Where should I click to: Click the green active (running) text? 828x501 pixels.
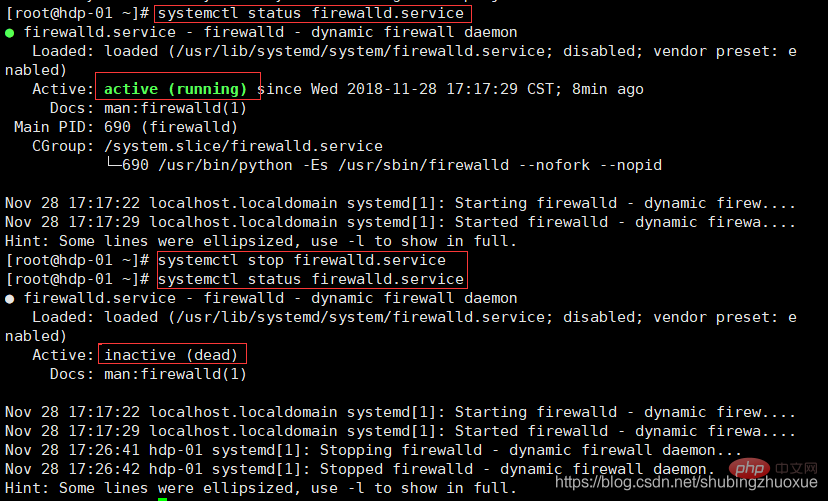(175, 89)
